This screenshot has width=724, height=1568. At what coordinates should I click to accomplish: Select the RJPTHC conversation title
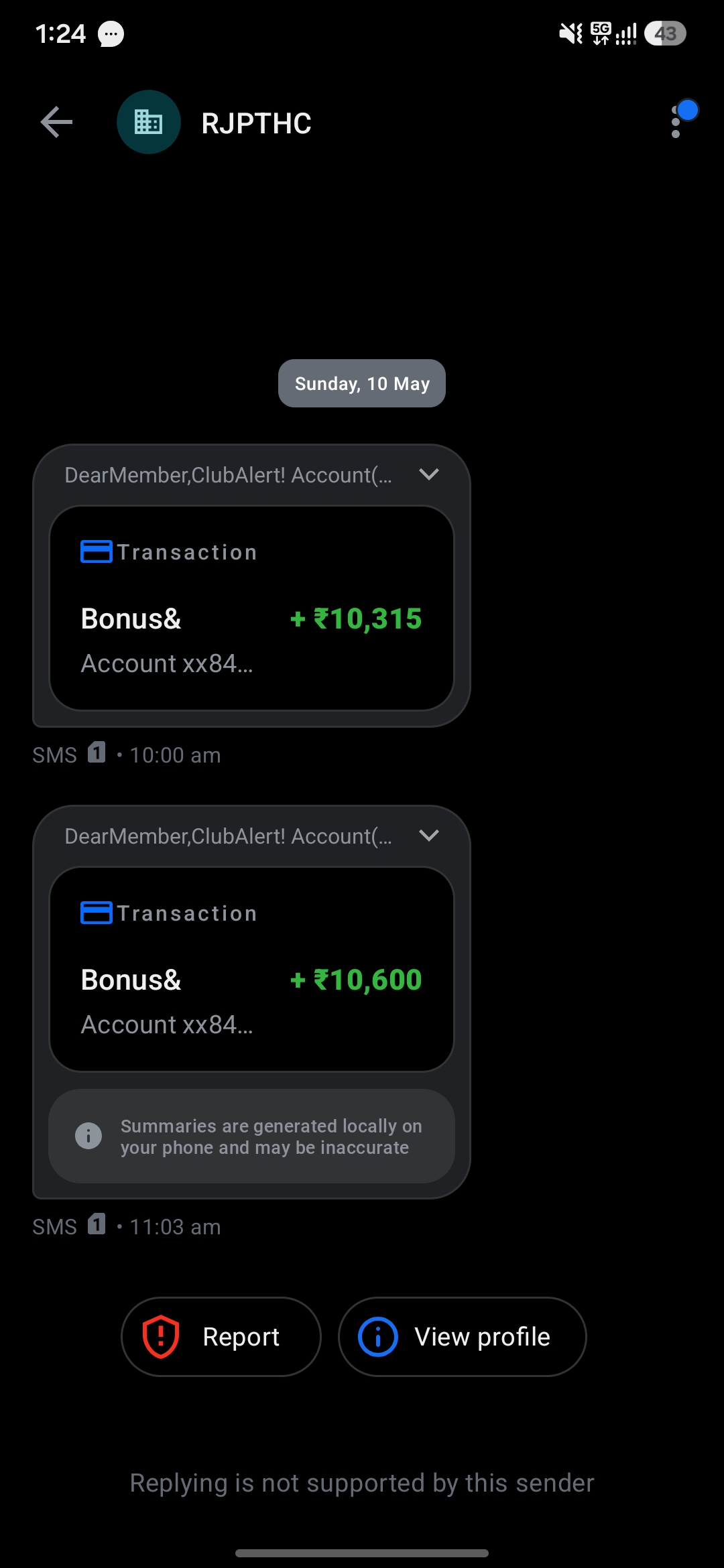coord(257,123)
